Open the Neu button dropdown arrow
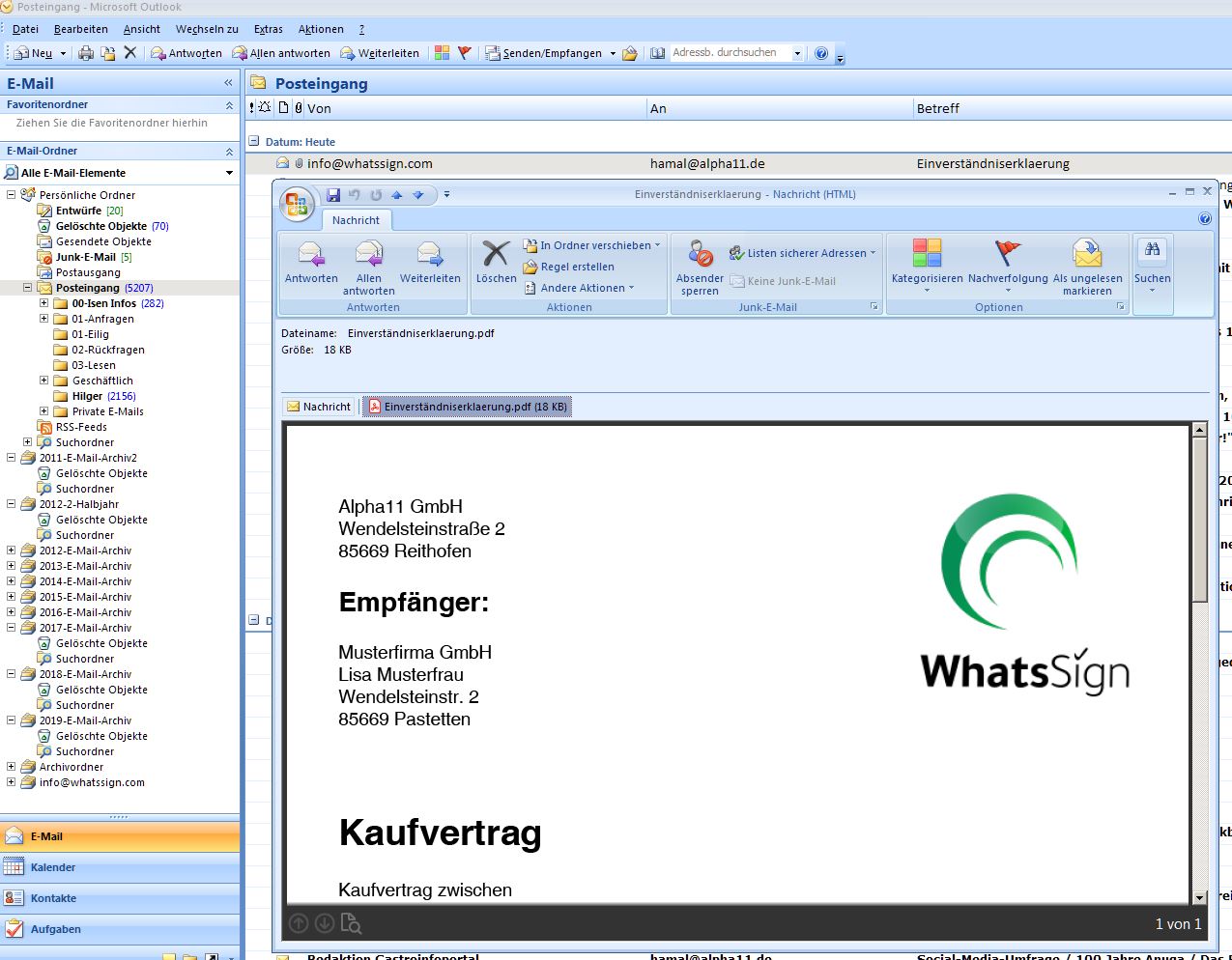 tap(64, 53)
